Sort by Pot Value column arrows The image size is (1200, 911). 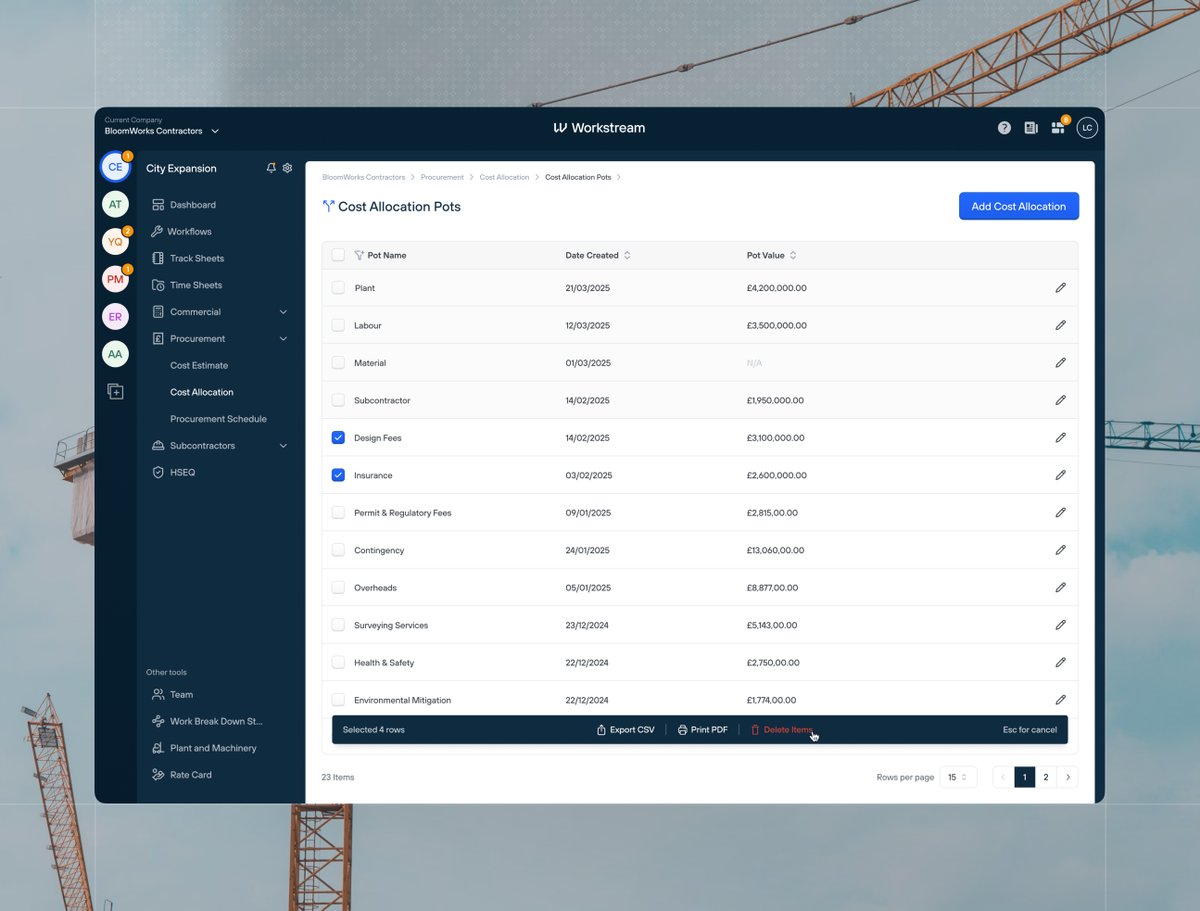pos(793,255)
